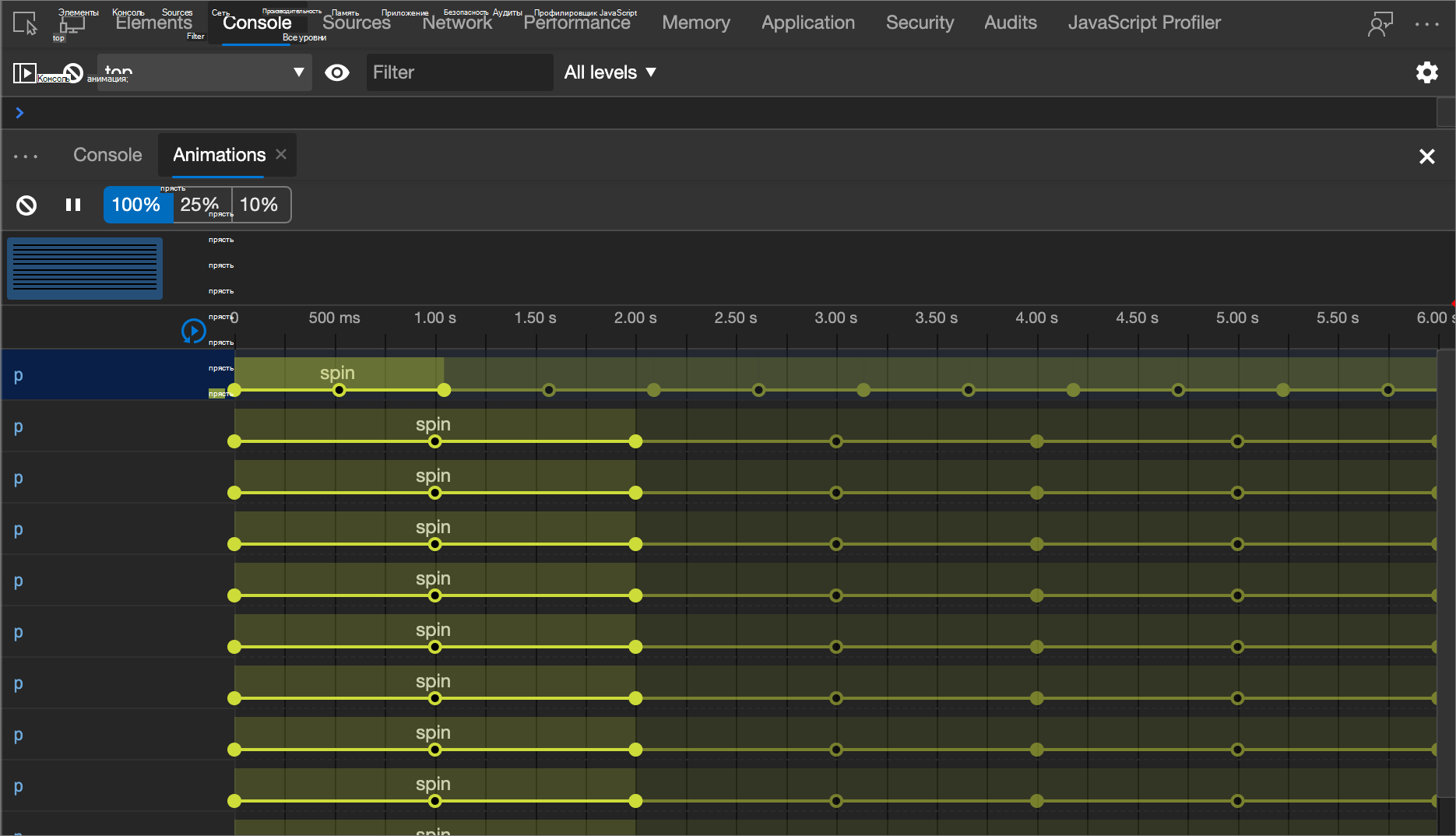The width and height of the screenshot is (1456, 836).
Task: Show the console sidebar icon
Action: (24, 73)
